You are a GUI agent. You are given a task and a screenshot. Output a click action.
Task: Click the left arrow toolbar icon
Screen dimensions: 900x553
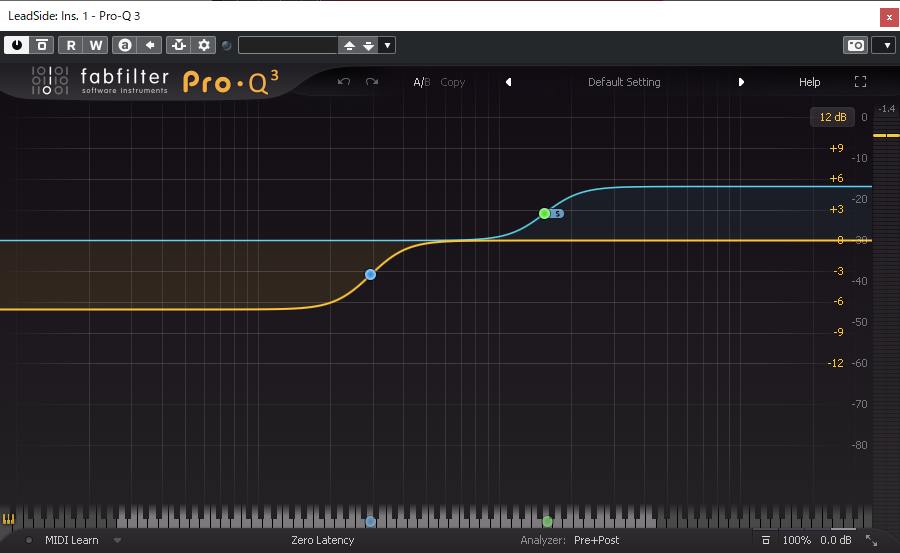coord(150,45)
